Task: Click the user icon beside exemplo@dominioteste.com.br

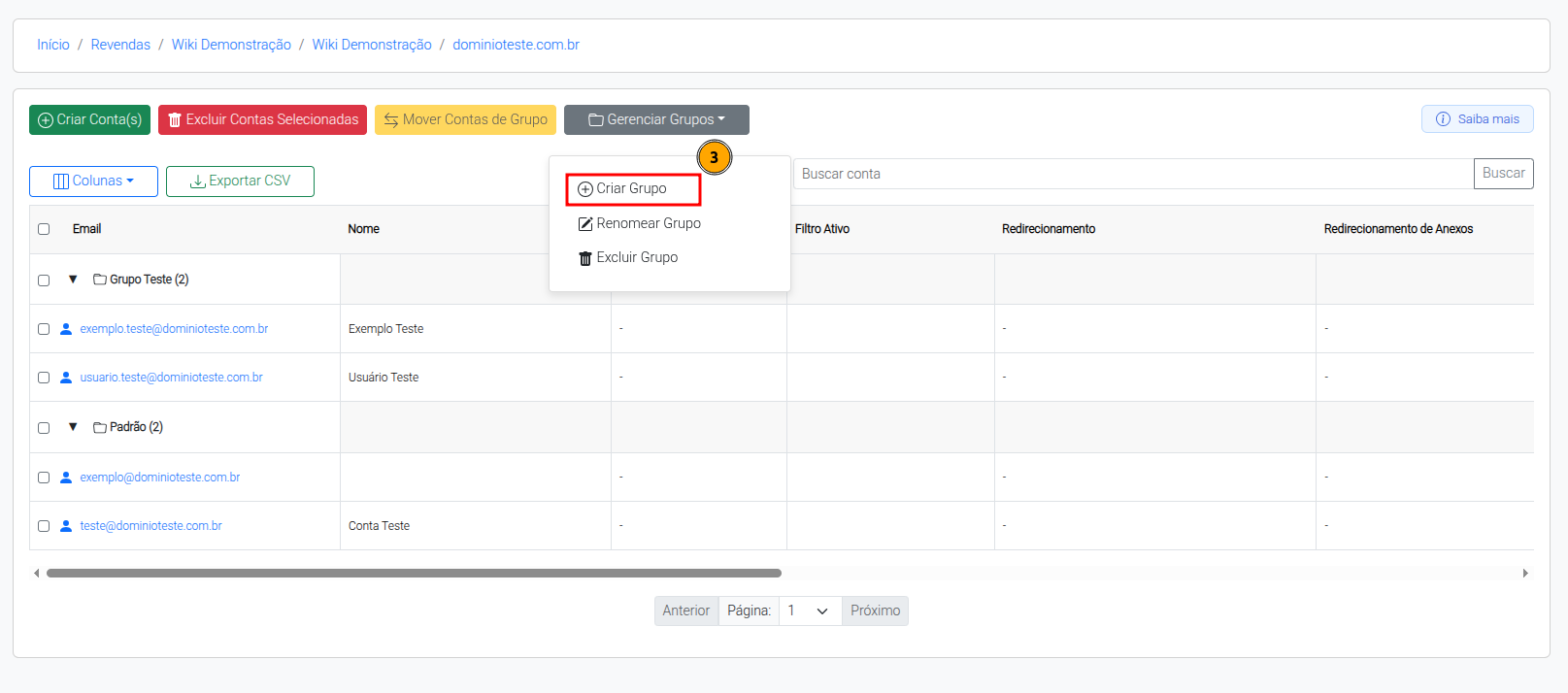Action: click(x=66, y=478)
